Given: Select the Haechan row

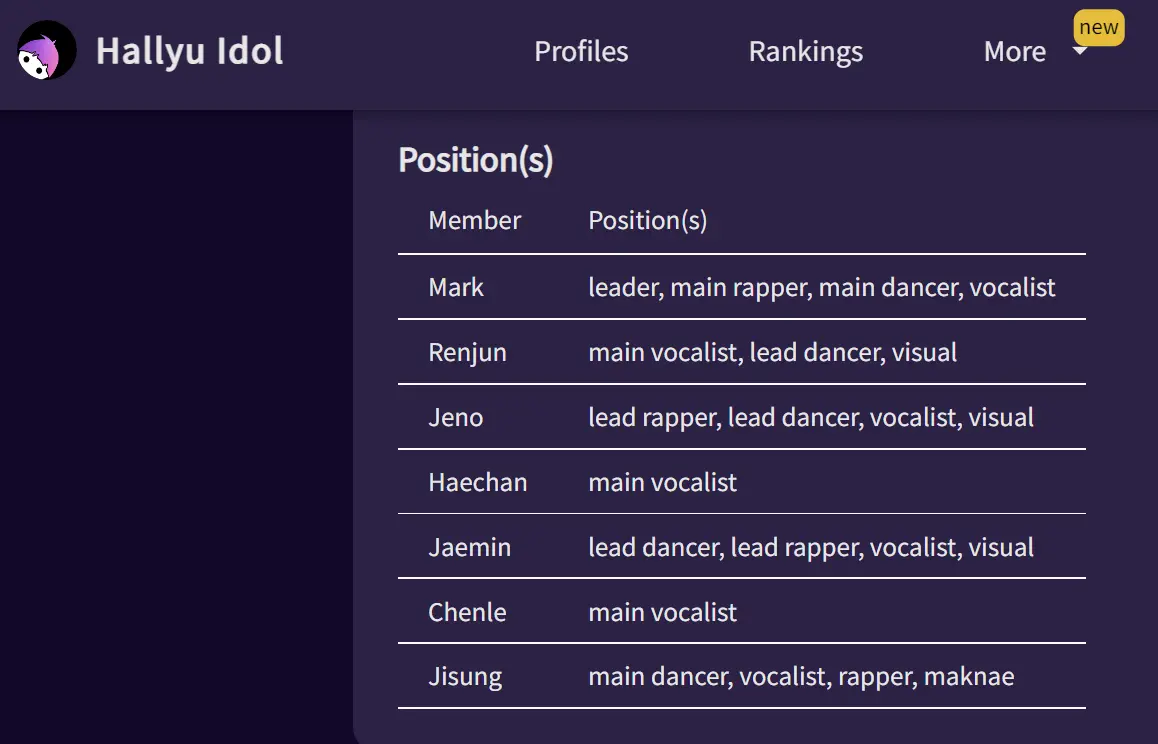Looking at the screenshot, I should coord(741,482).
